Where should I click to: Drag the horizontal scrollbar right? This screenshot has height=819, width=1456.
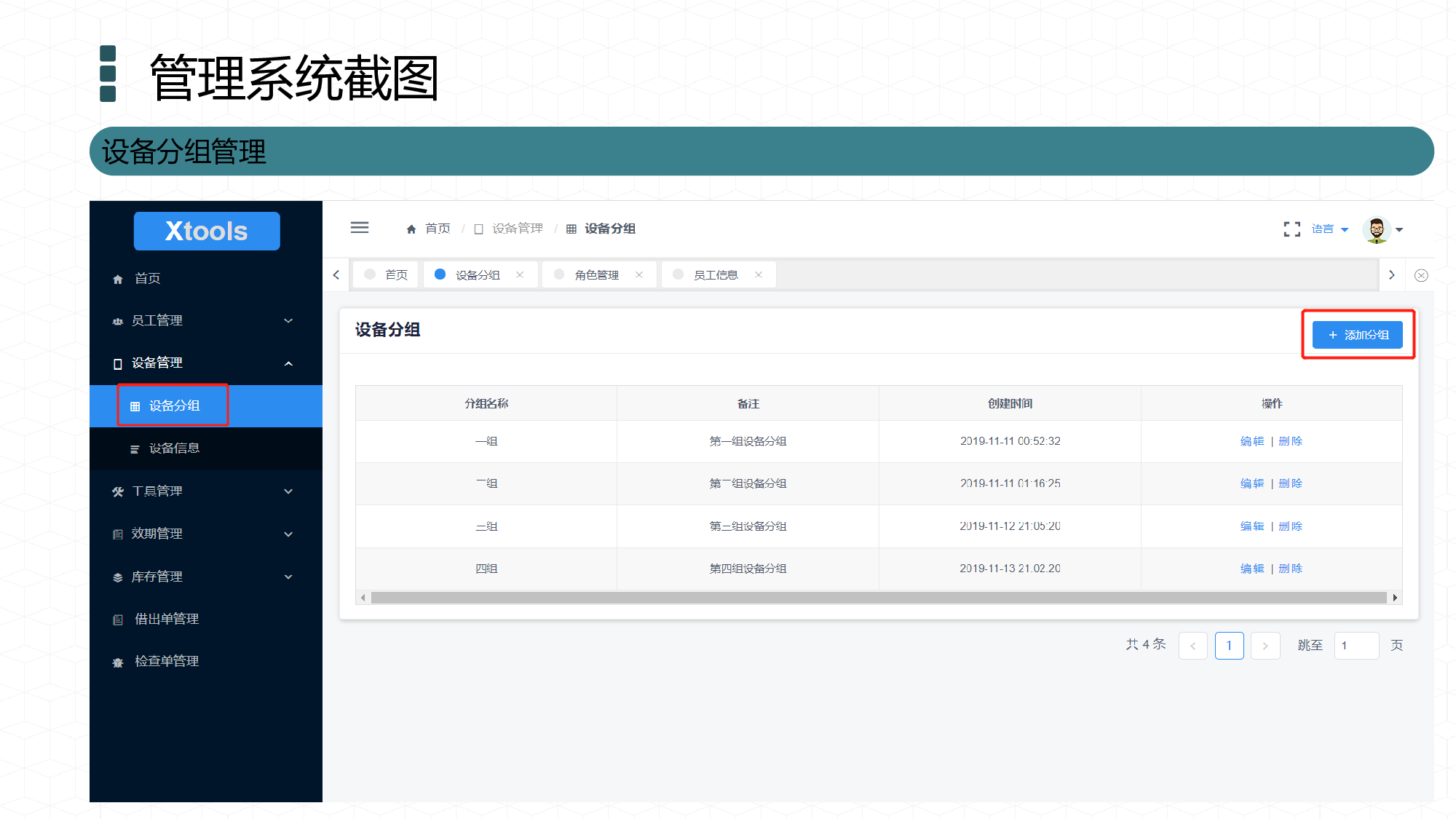click(1397, 596)
